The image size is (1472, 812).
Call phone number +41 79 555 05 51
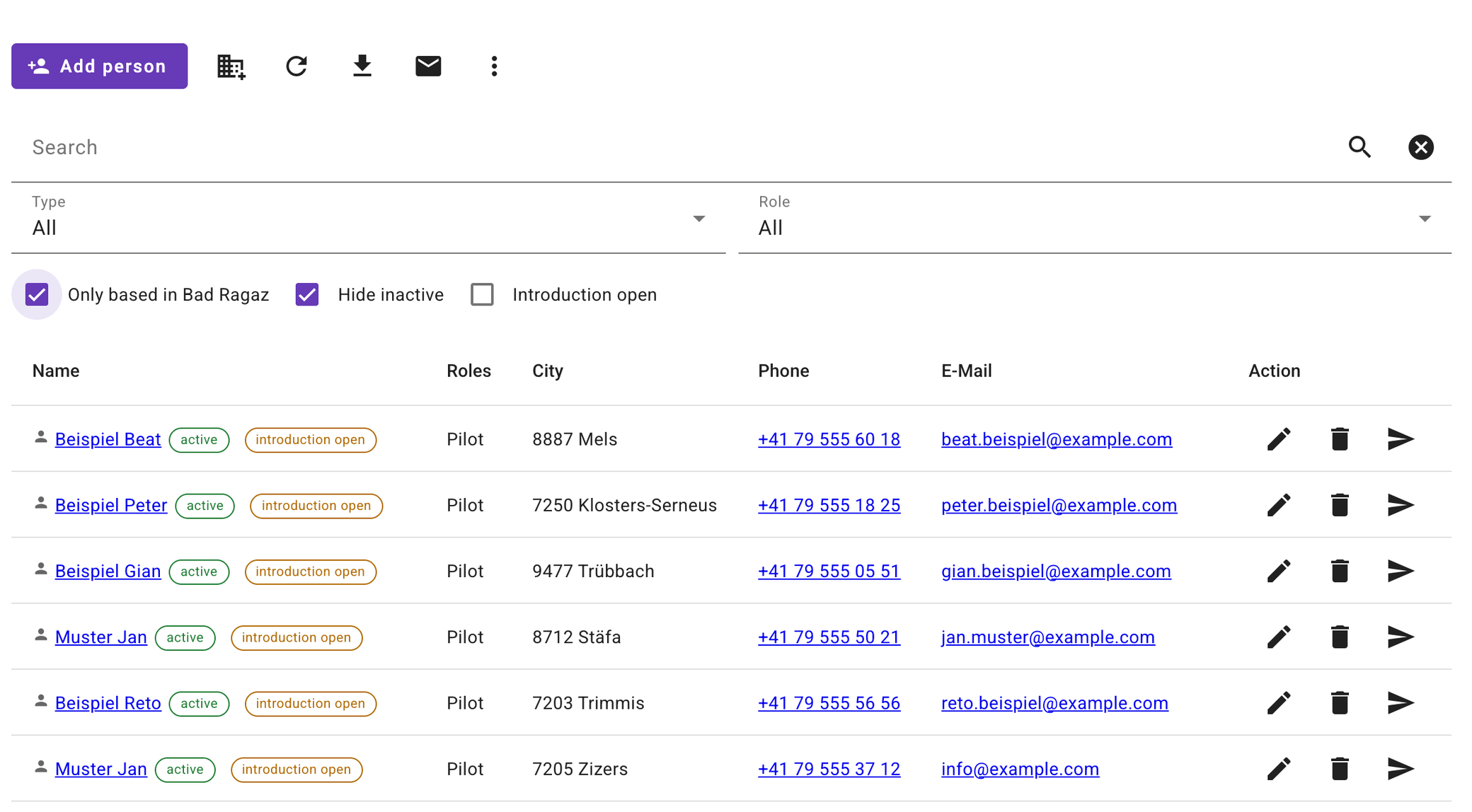pos(829,571)
